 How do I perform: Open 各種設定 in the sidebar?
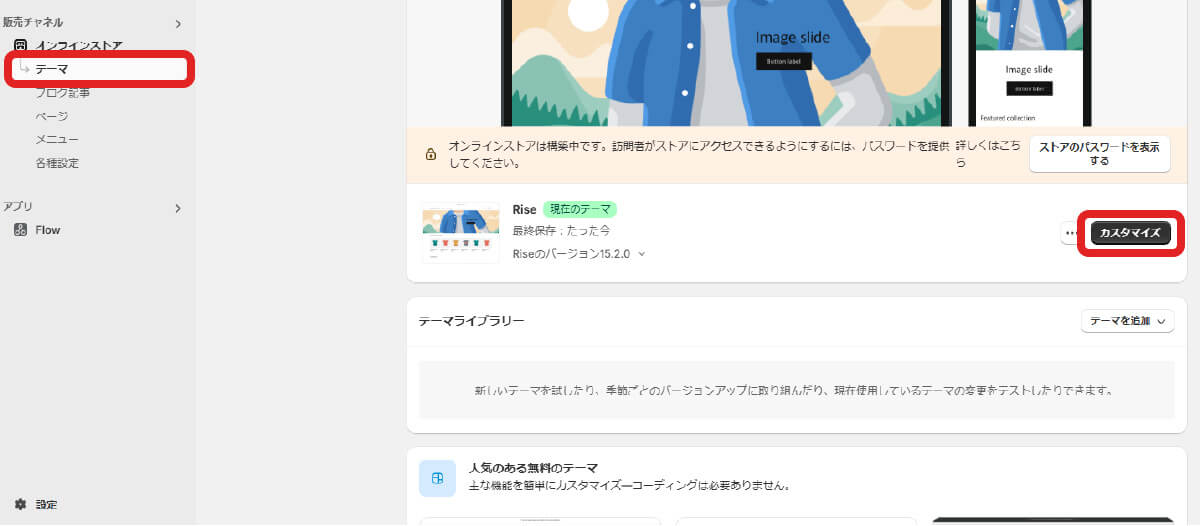[x=57, y=163]
